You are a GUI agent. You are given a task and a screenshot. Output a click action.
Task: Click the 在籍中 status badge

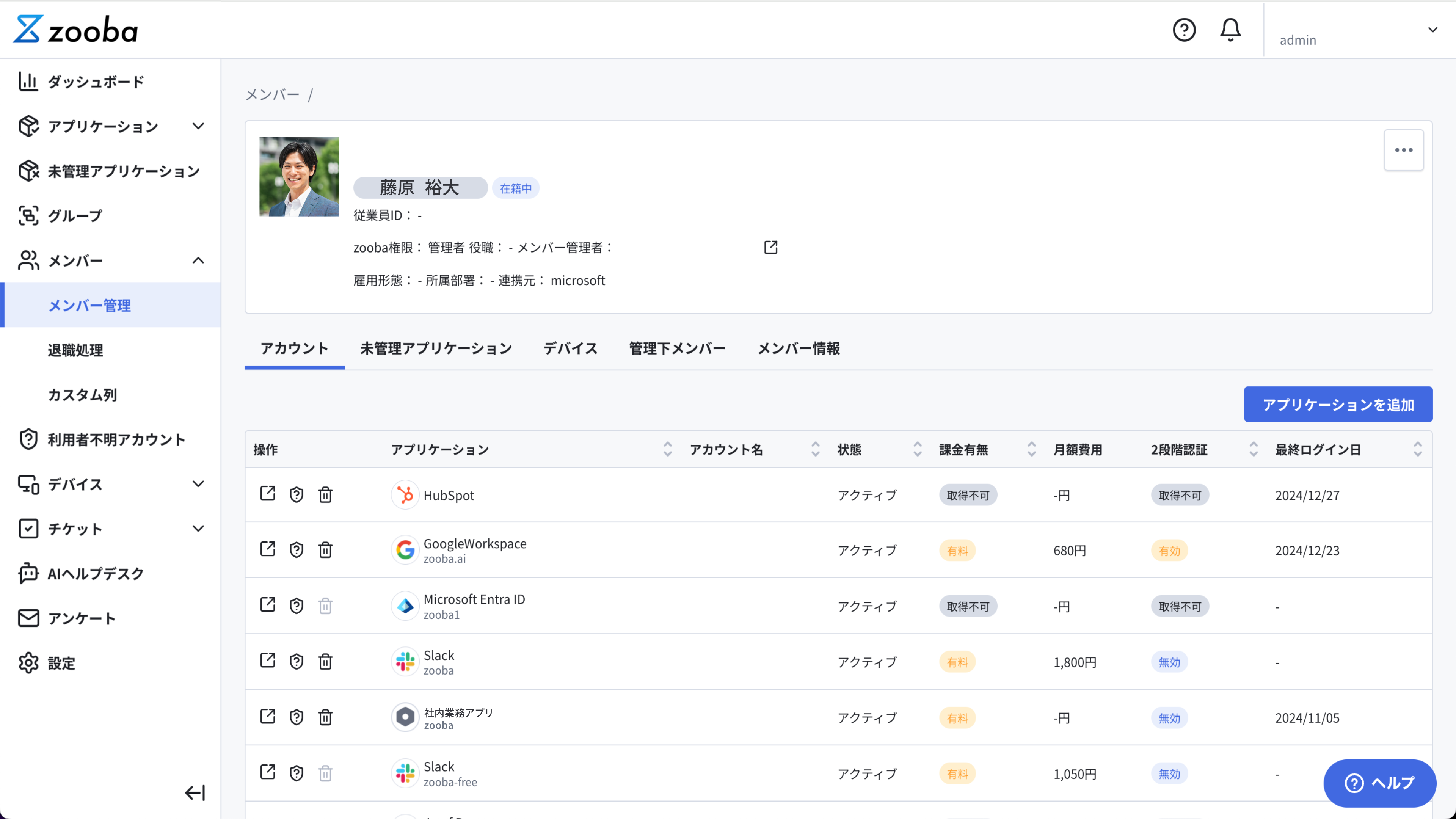pyautogui.click(x=516, y=188)
